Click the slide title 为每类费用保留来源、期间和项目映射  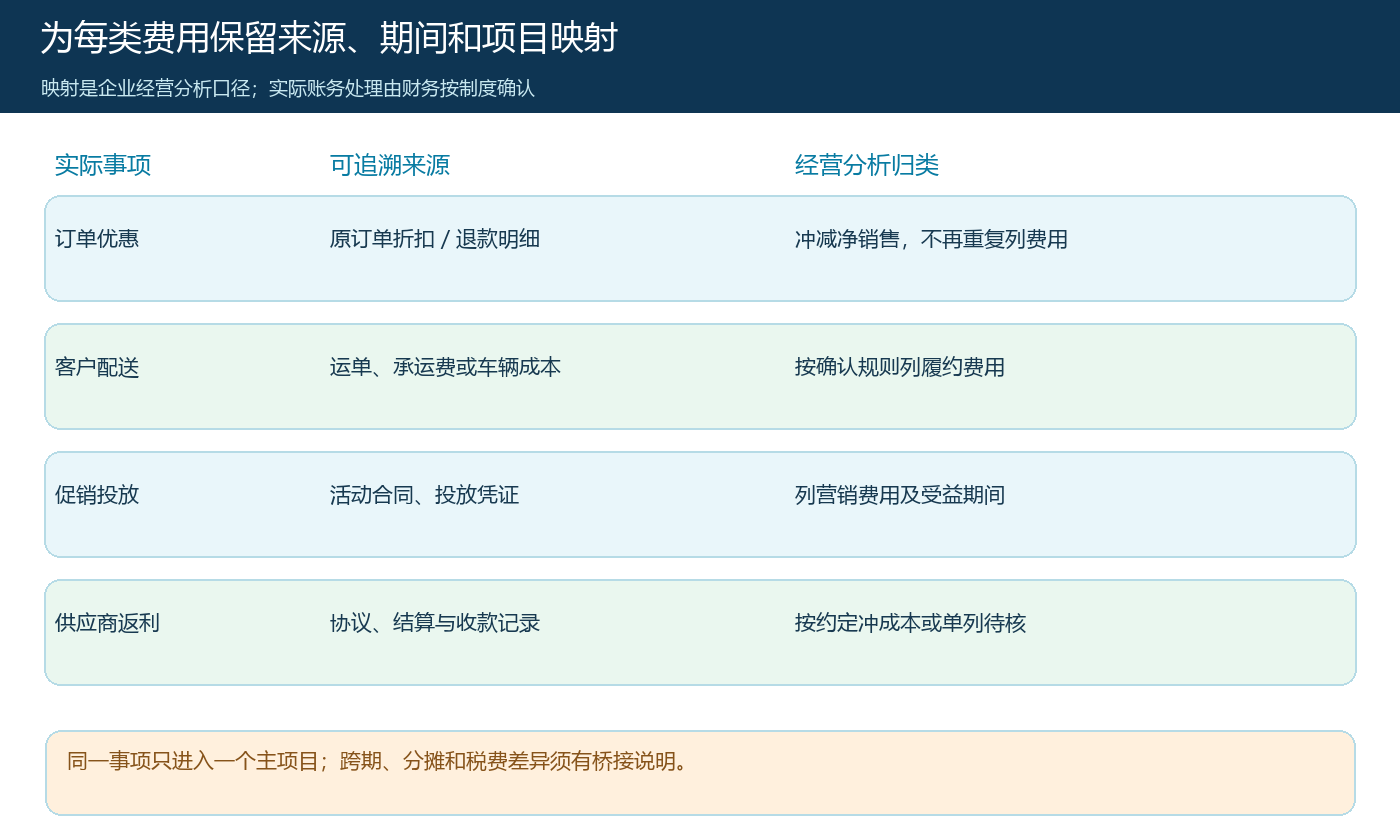click(329, 38)
